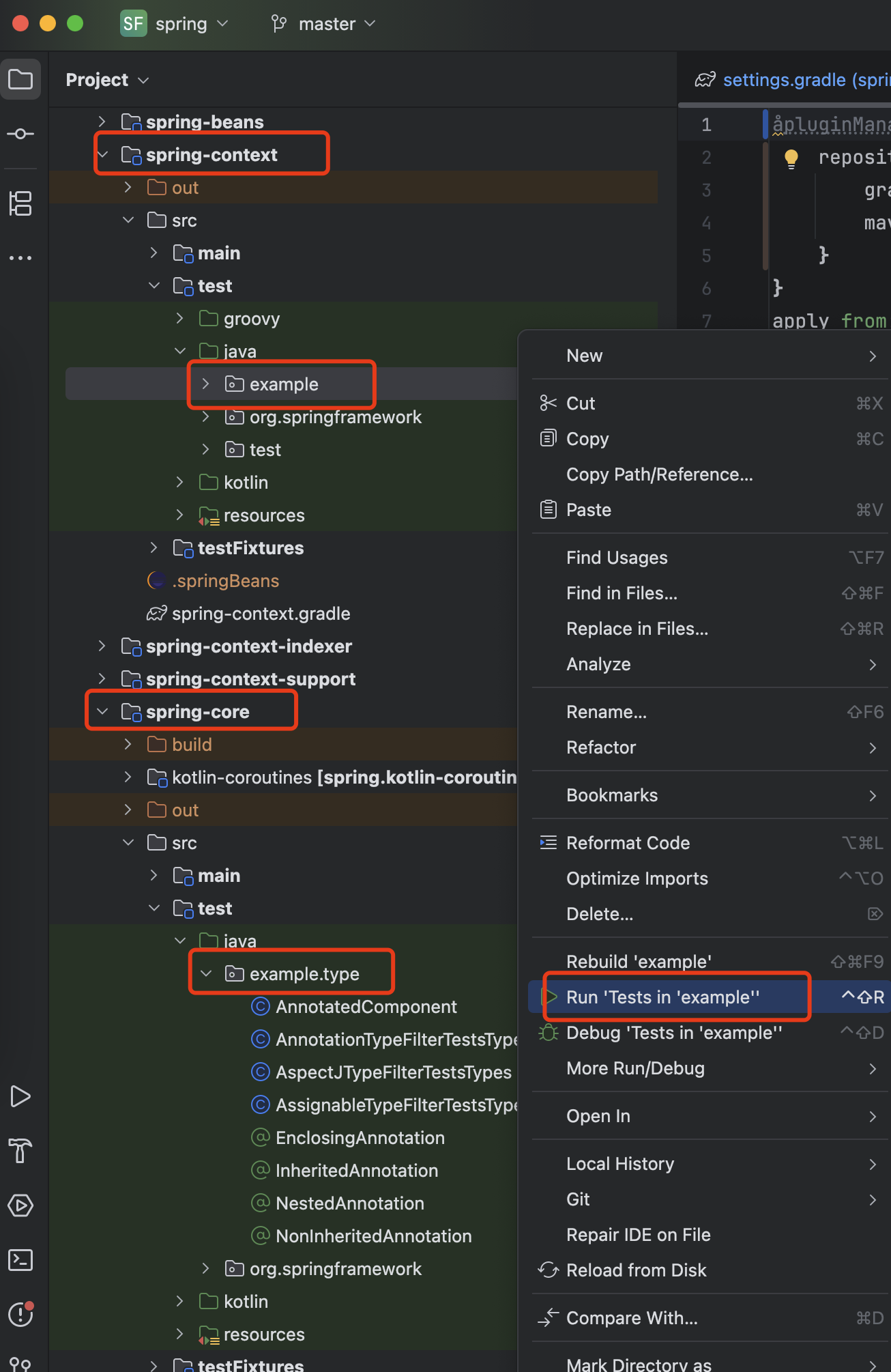Screen dimensions: 891x1372
Task: Open the Build hammer tool window
Action: pyautogui.click(x=20, y=1151)
